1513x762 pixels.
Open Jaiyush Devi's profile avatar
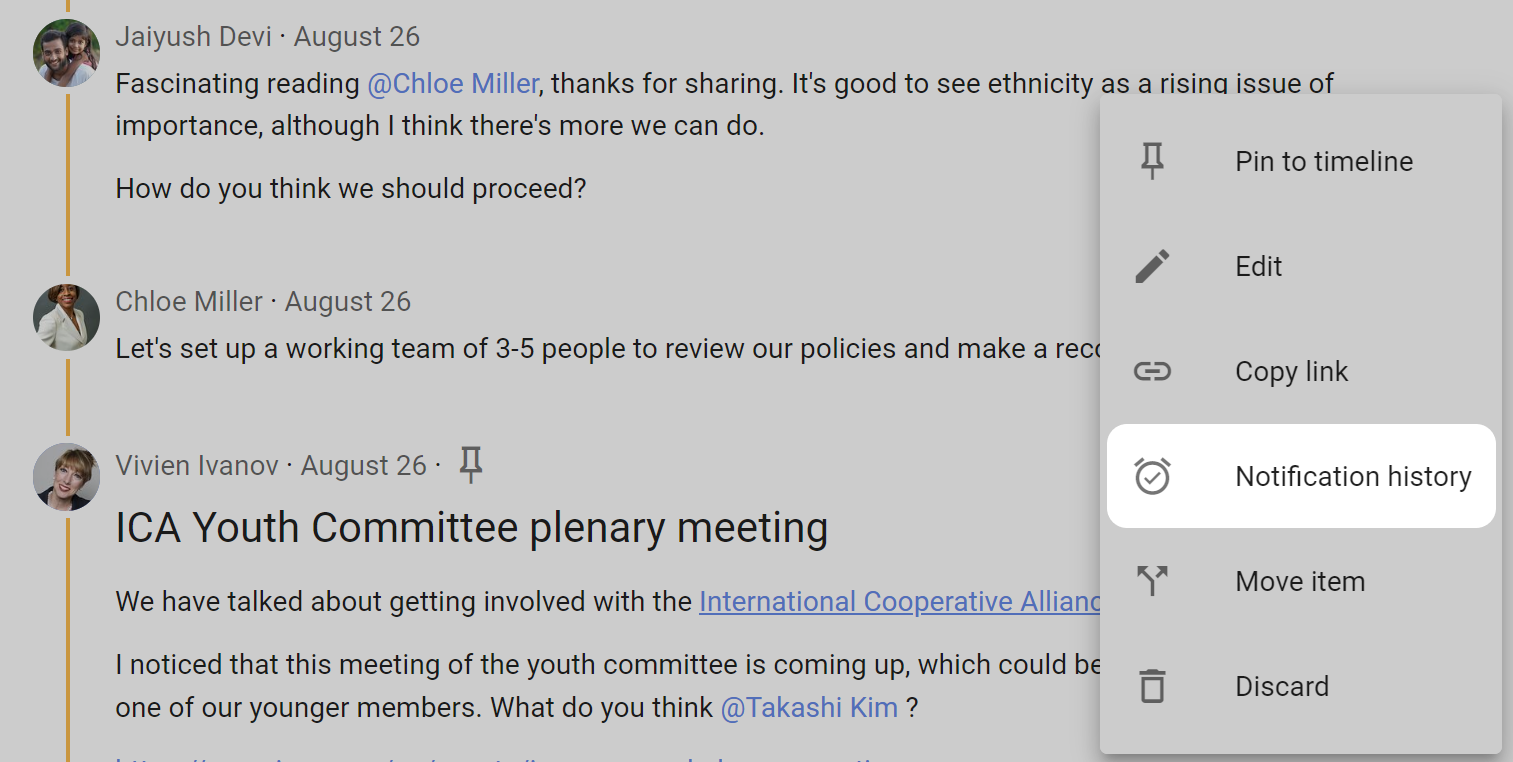(66, 53)
